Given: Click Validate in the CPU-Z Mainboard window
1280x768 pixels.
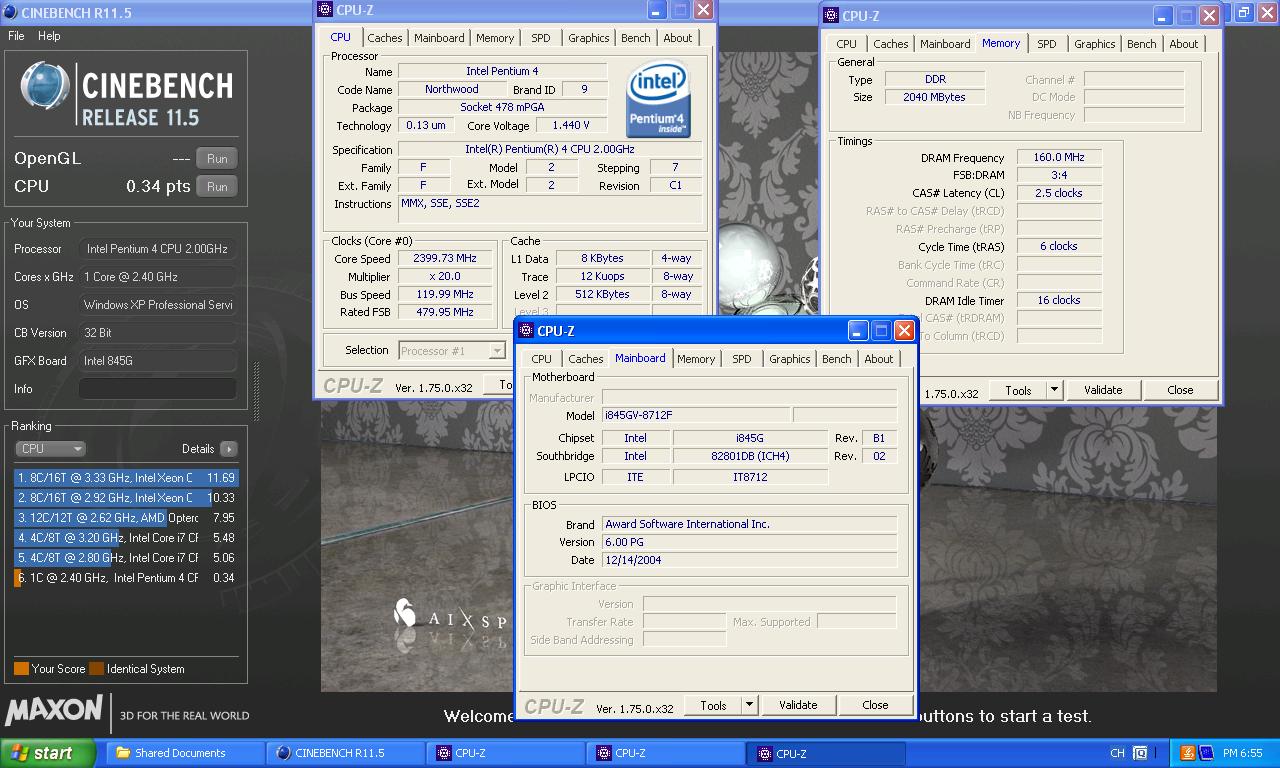Looking at the screenshot, I should (x=798, y=705).
